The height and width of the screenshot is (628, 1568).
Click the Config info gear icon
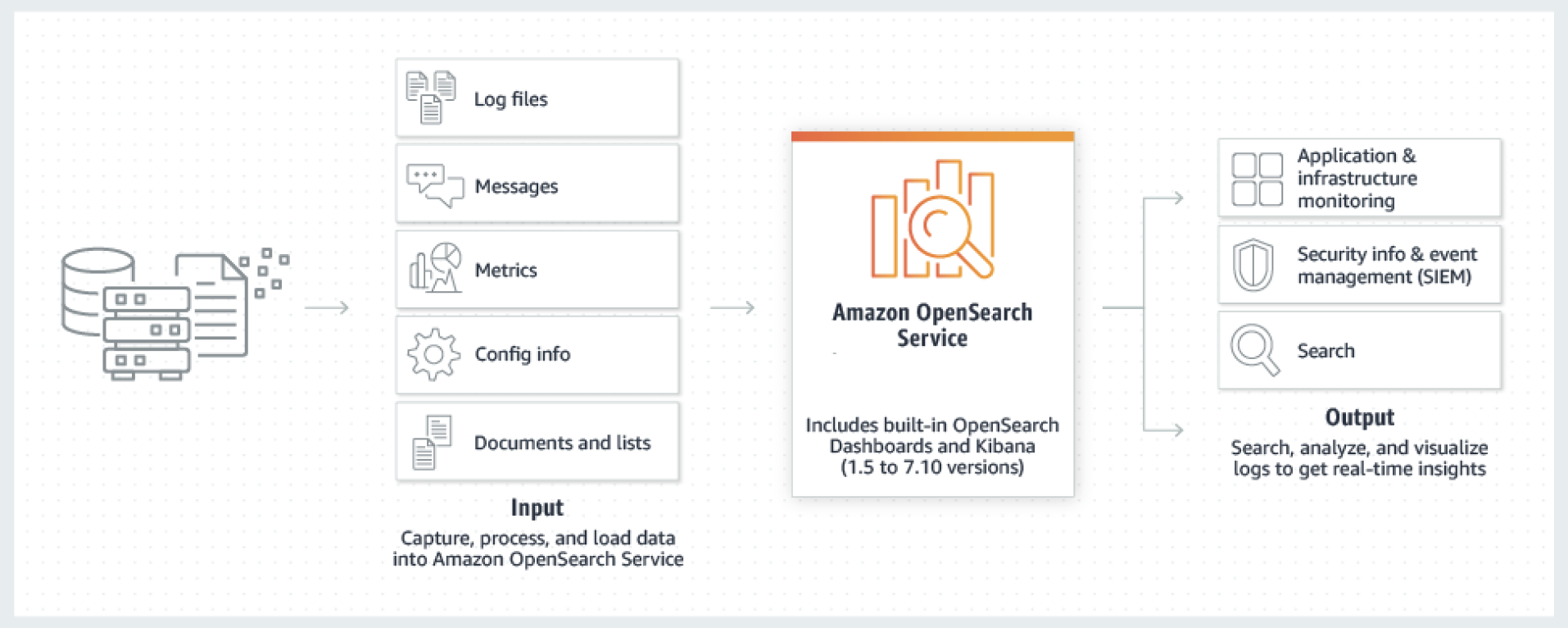[433, 354]
